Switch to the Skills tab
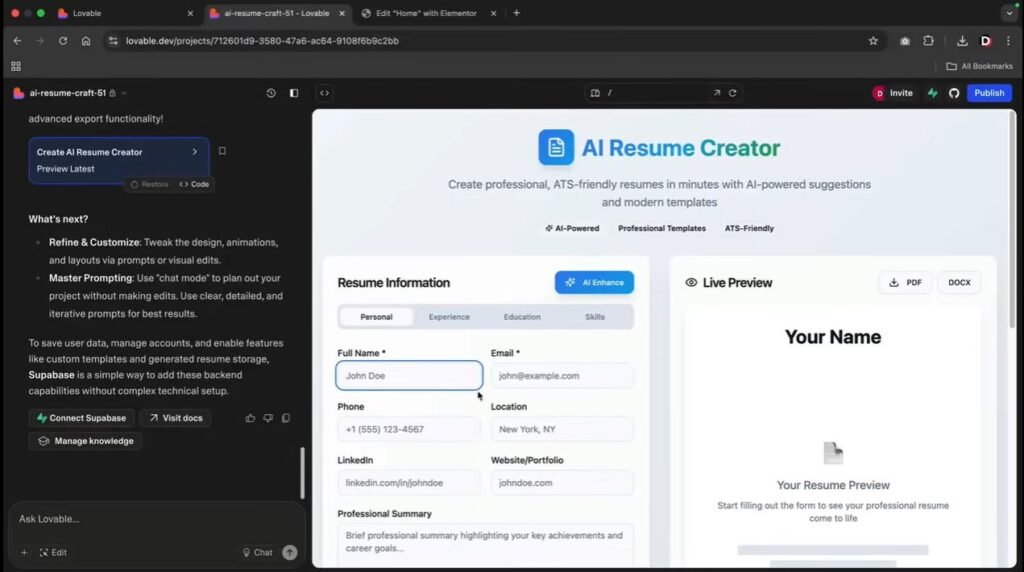 point(594,317)
